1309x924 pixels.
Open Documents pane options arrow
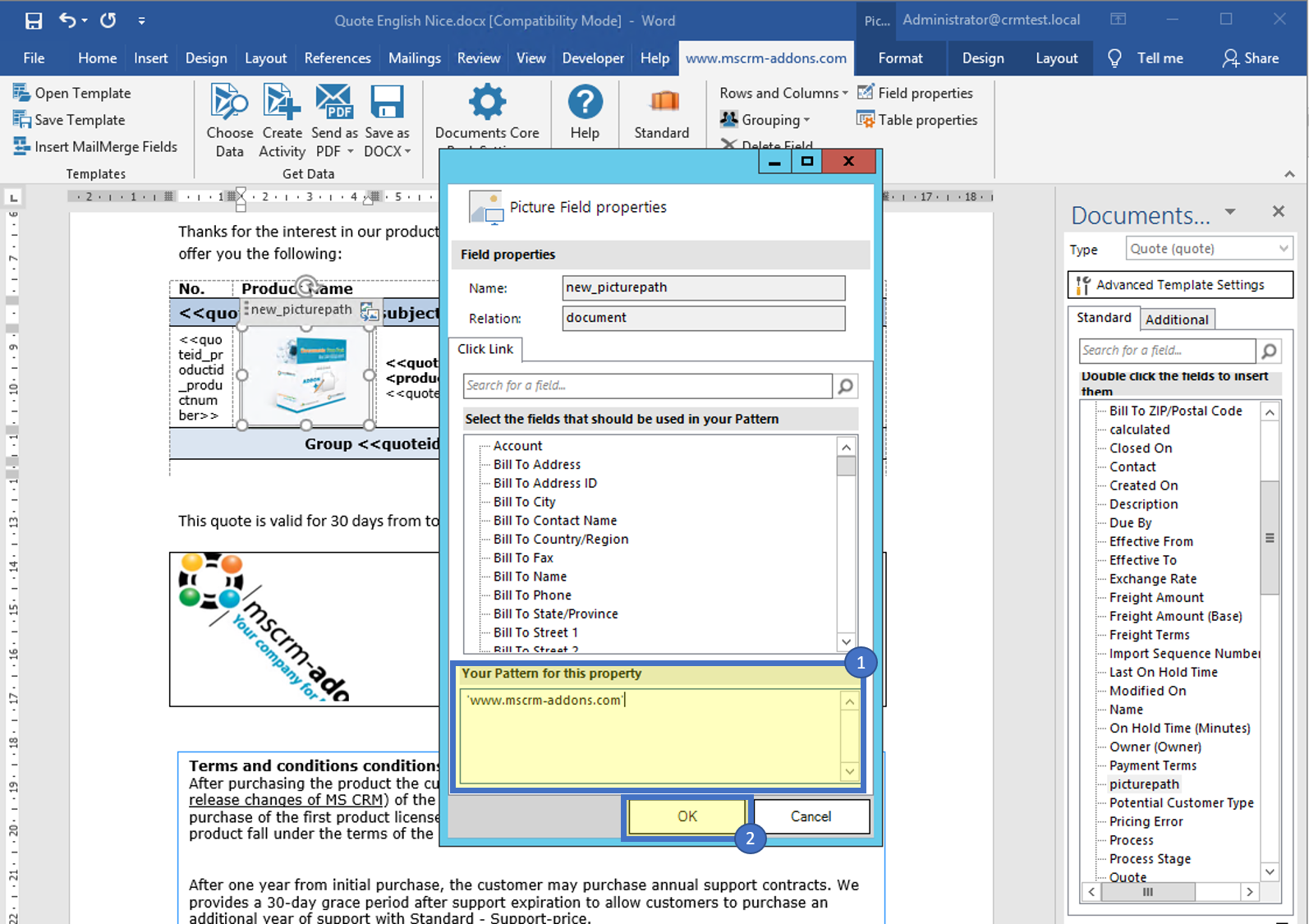pyautogui.click(x=1230, y=213)
